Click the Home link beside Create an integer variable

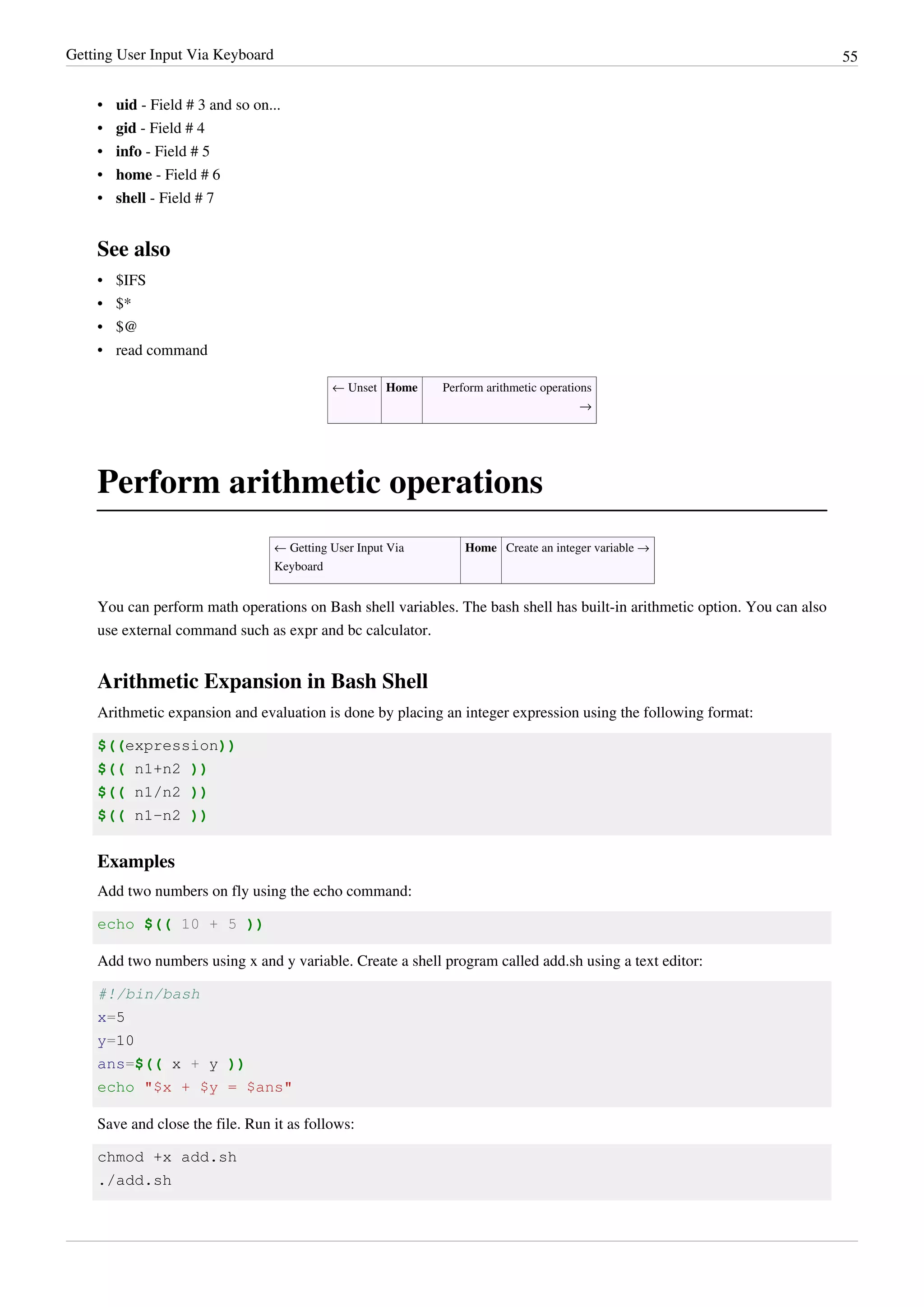480,548
